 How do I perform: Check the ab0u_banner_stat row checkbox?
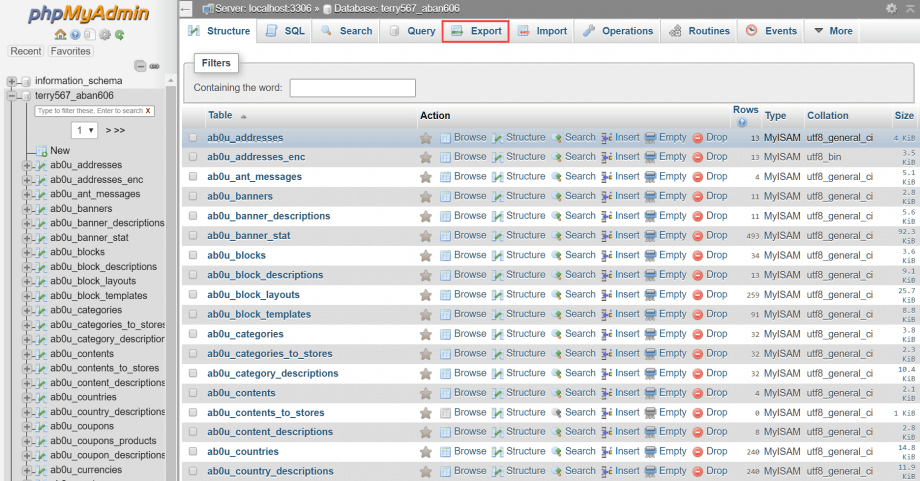pos(193,235)
